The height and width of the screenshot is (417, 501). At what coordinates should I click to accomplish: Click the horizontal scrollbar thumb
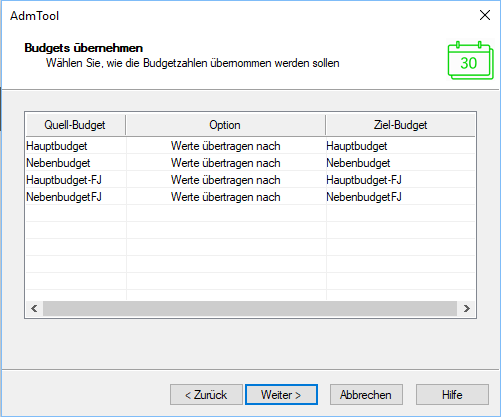coord(250,309)
